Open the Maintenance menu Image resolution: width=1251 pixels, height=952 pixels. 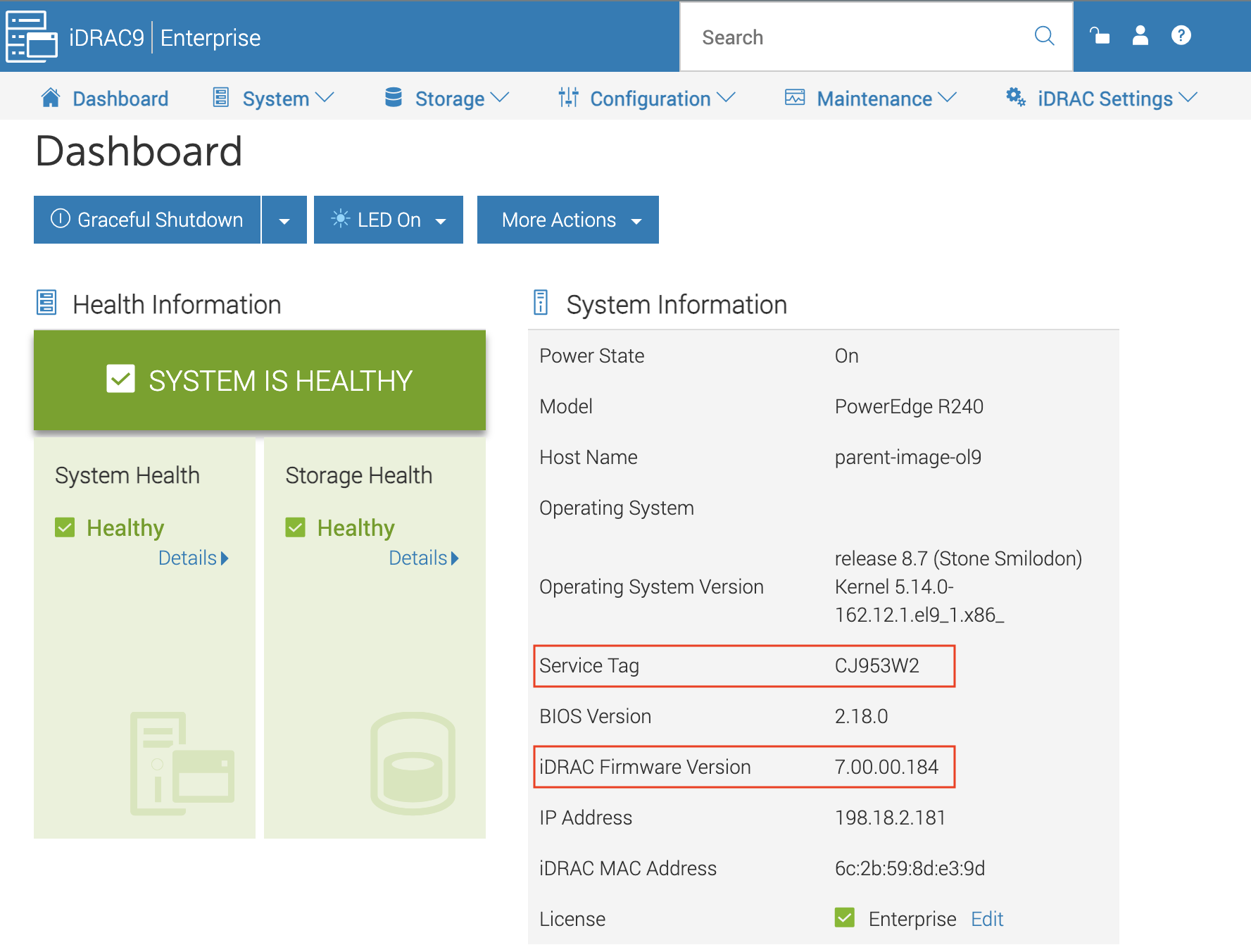(871, 99)
